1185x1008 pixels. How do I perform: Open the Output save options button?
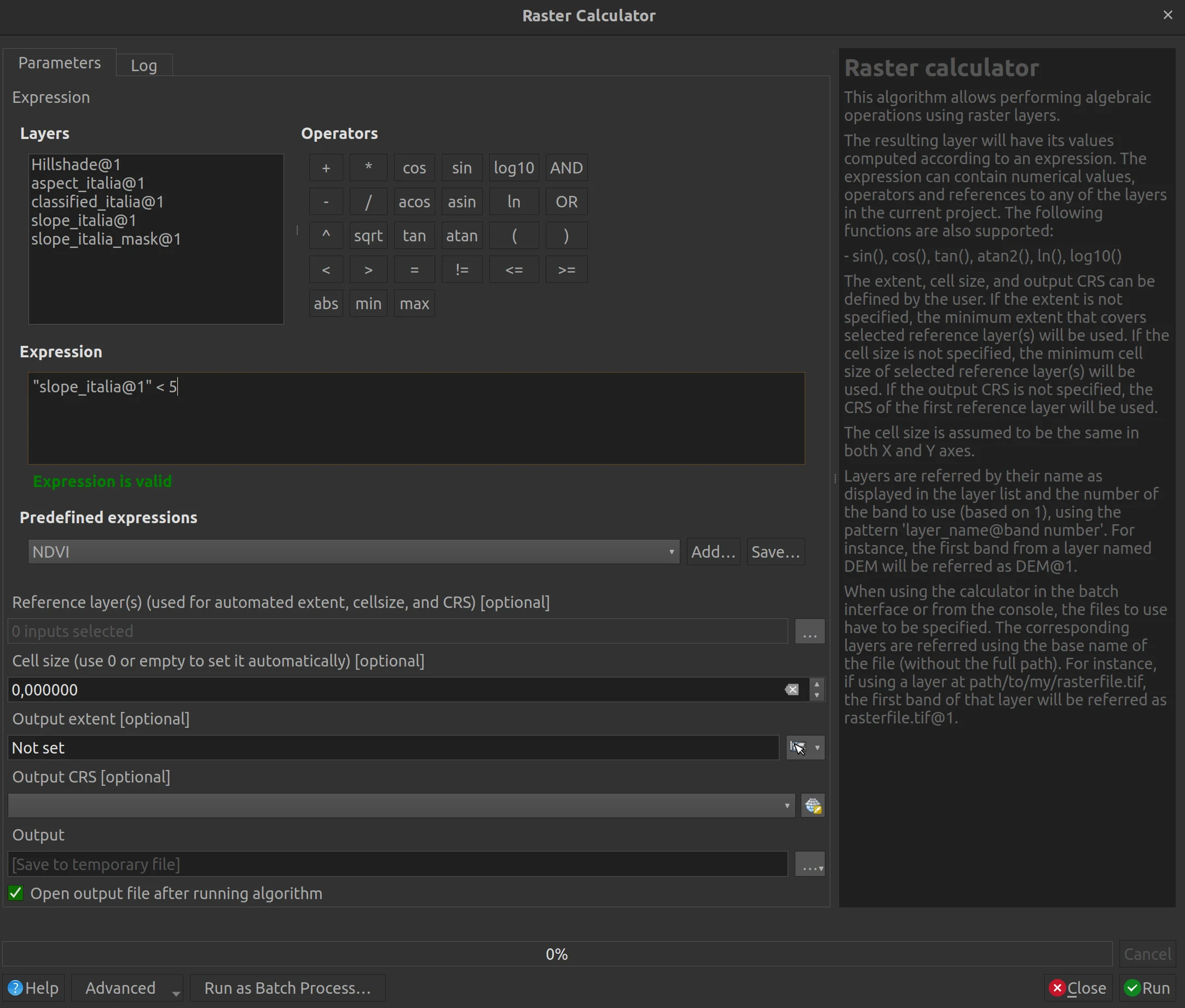click(810, 864)
